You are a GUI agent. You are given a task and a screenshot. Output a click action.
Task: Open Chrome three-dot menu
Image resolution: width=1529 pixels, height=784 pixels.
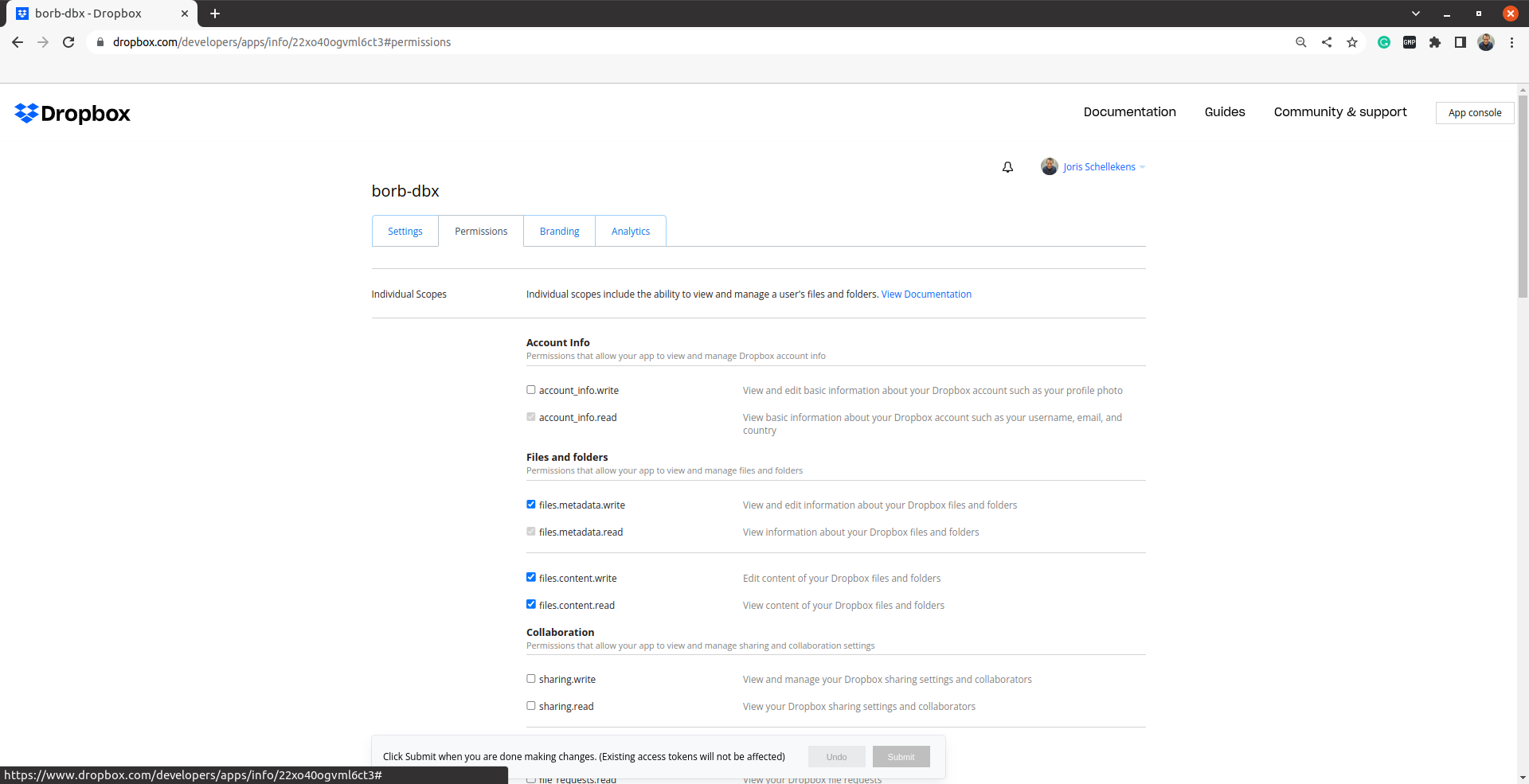(1511, 42)
